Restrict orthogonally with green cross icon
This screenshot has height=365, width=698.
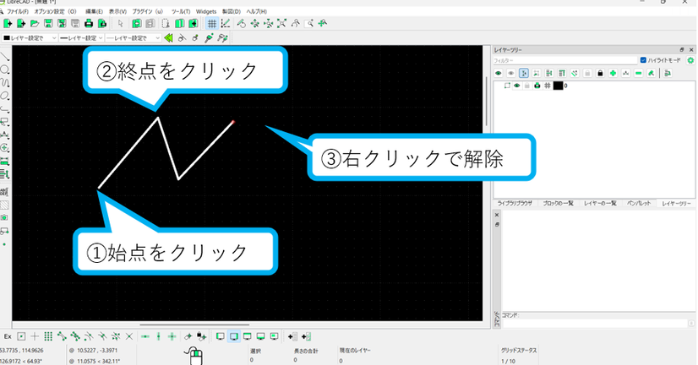click(x=172, y=337)
